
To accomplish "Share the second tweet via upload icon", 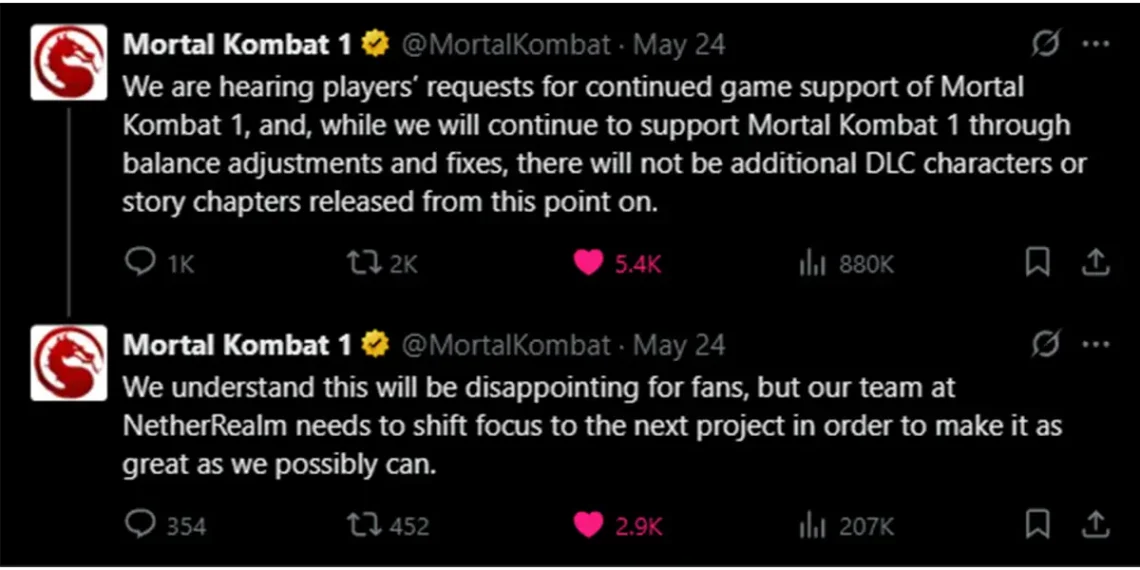I will coord(1093,523).
